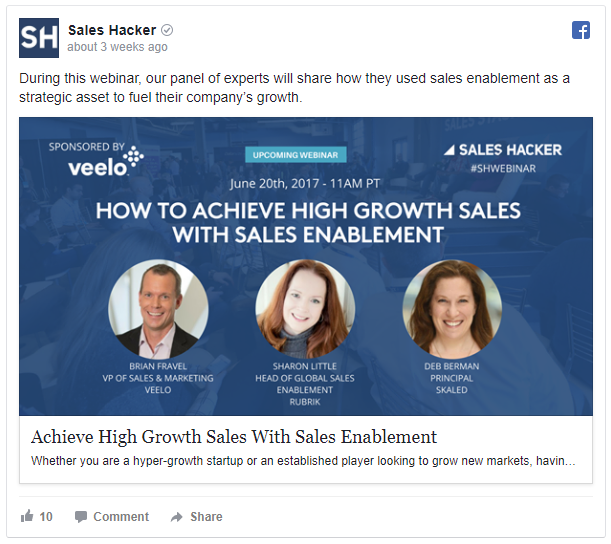Open Sales Hacker page name link
This screenshot has width=611, height=544.
pyautogui.click(x=112, y=30)
